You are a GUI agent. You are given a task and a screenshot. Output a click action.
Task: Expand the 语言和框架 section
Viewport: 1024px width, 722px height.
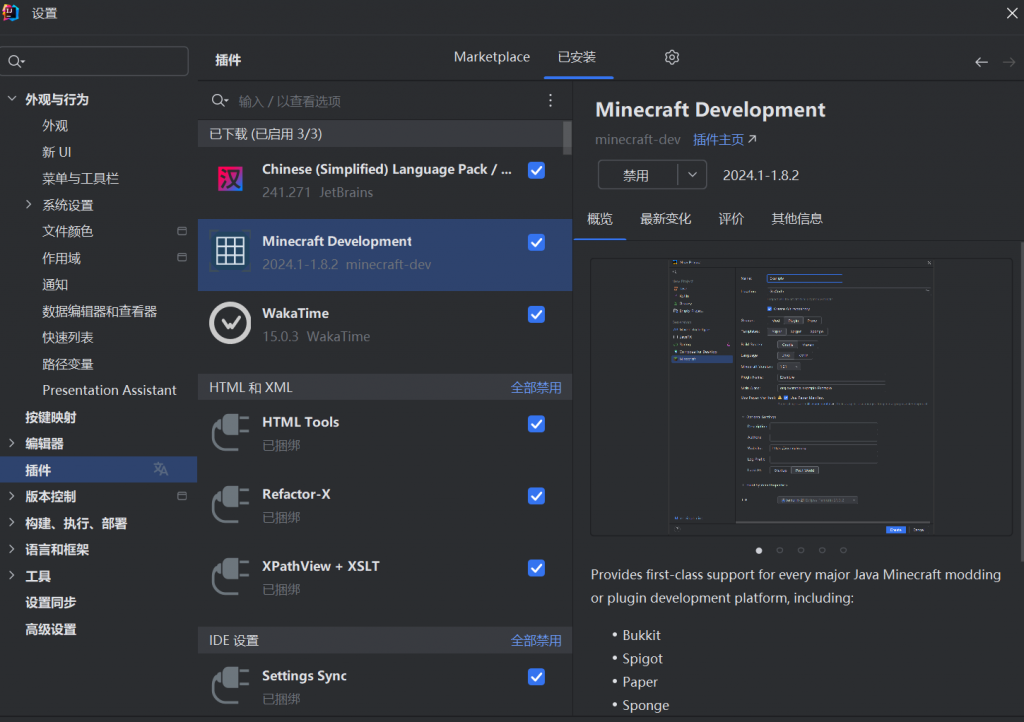point(12,549)
